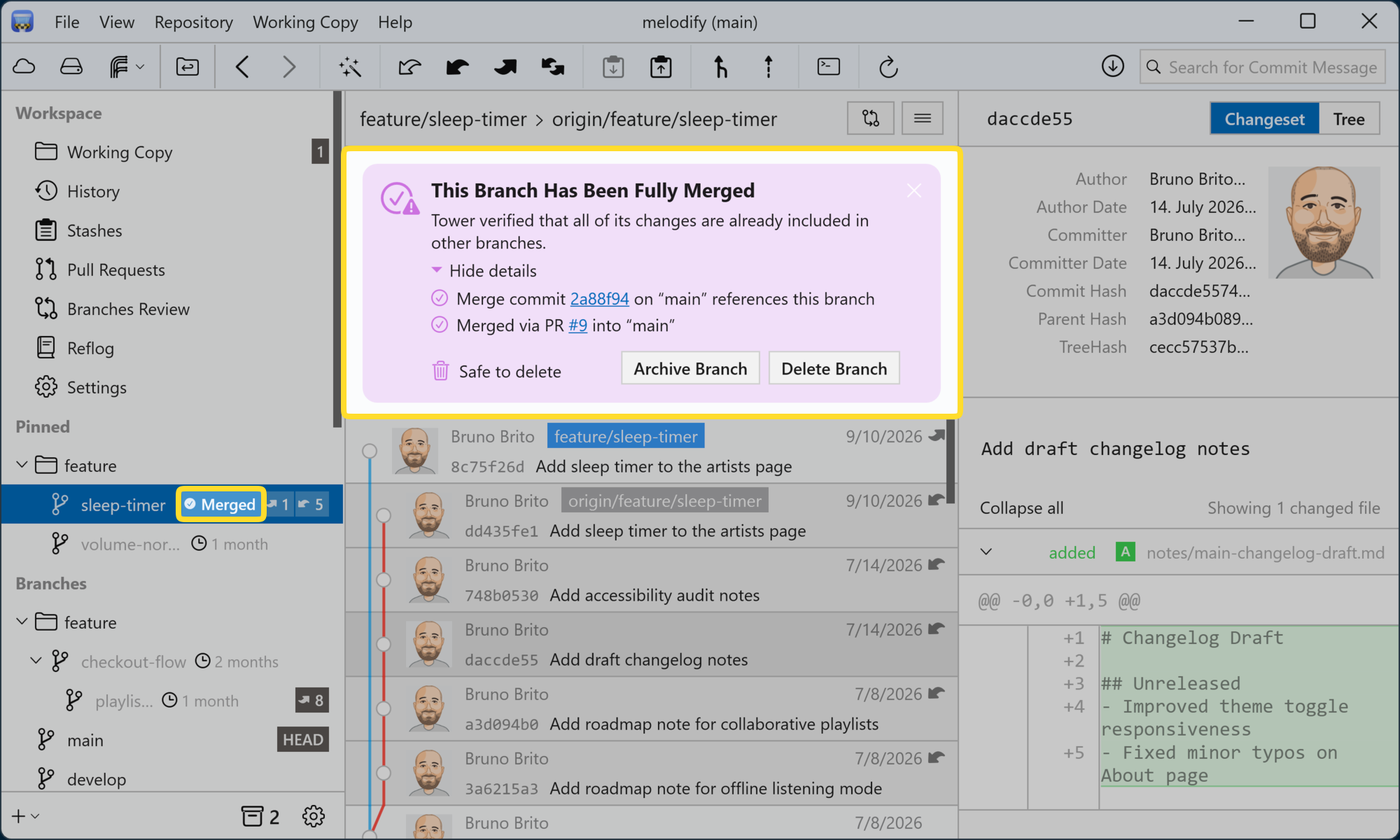Click the branch compare icon button

point(871,118)
